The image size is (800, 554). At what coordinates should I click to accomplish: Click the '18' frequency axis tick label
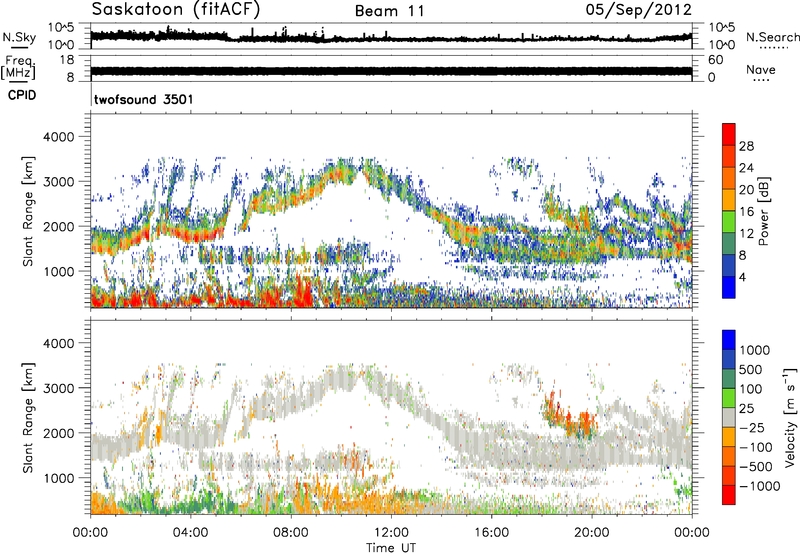[x=67, y=60]
